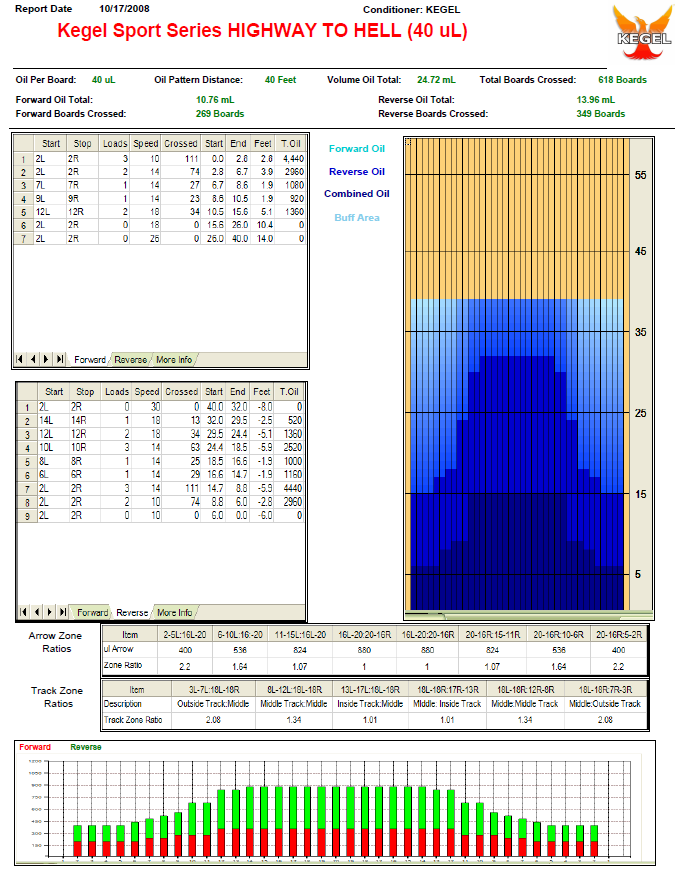This screenshot has width=679, height=870.
Task: Click the 24.72 mL volume oil total value
Action: point(436,80)
